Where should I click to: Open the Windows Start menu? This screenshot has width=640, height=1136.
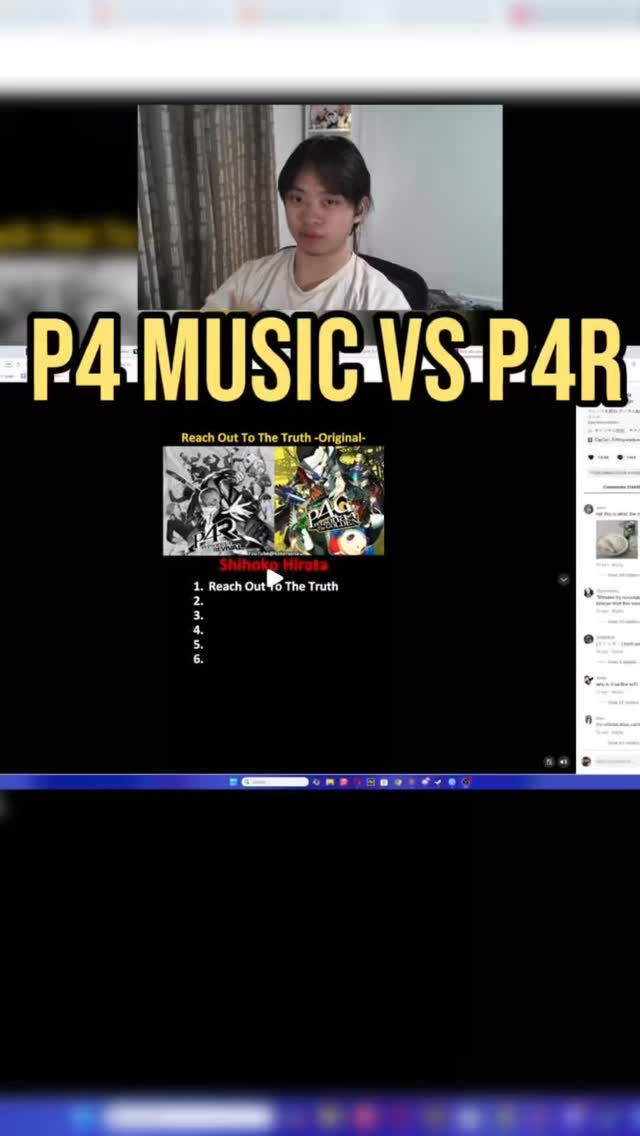click(x=233, y=782)
